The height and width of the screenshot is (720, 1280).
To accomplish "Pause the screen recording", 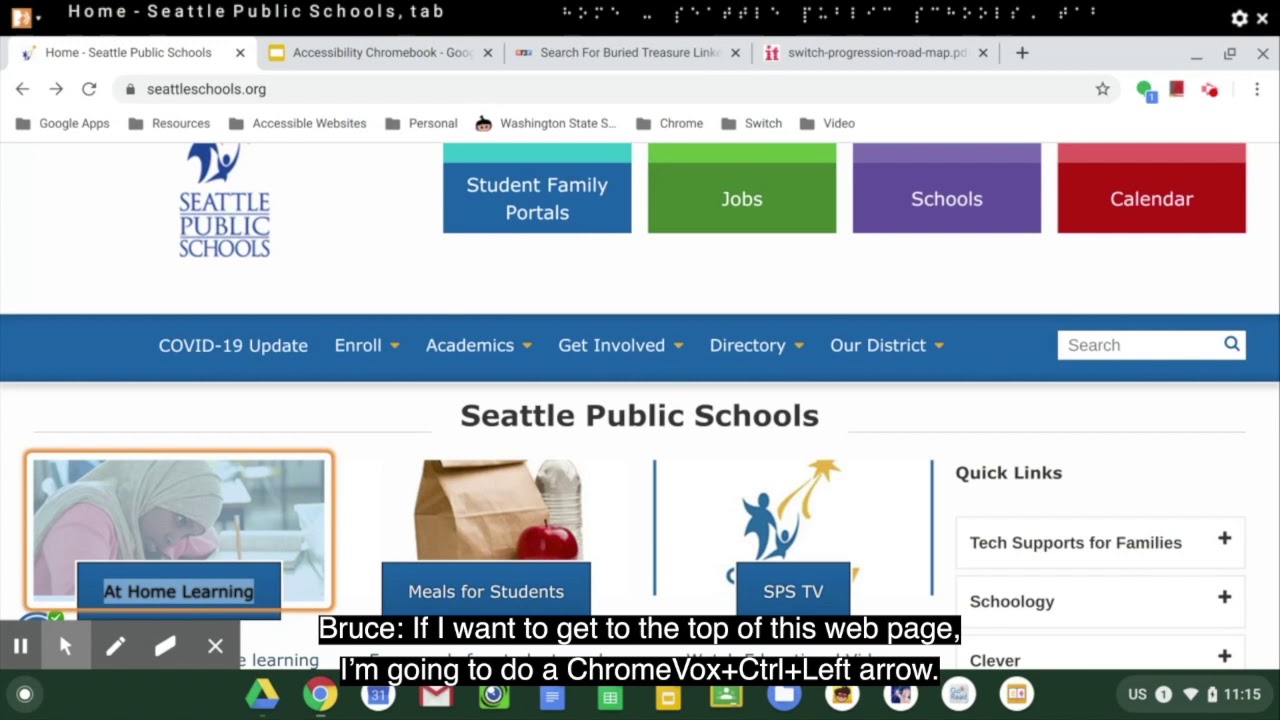I will (20, 646).
